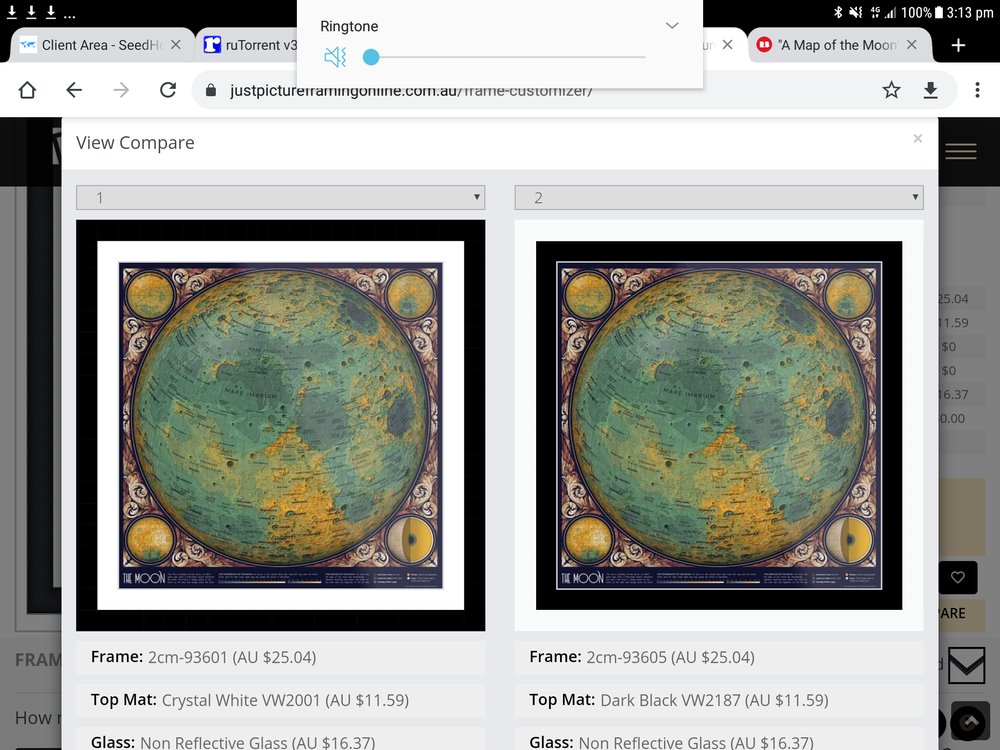This screenshot has height=750, width=1000.
Task: Close the partially hidden tab beside the Moon tab
Action: (727, 45)
